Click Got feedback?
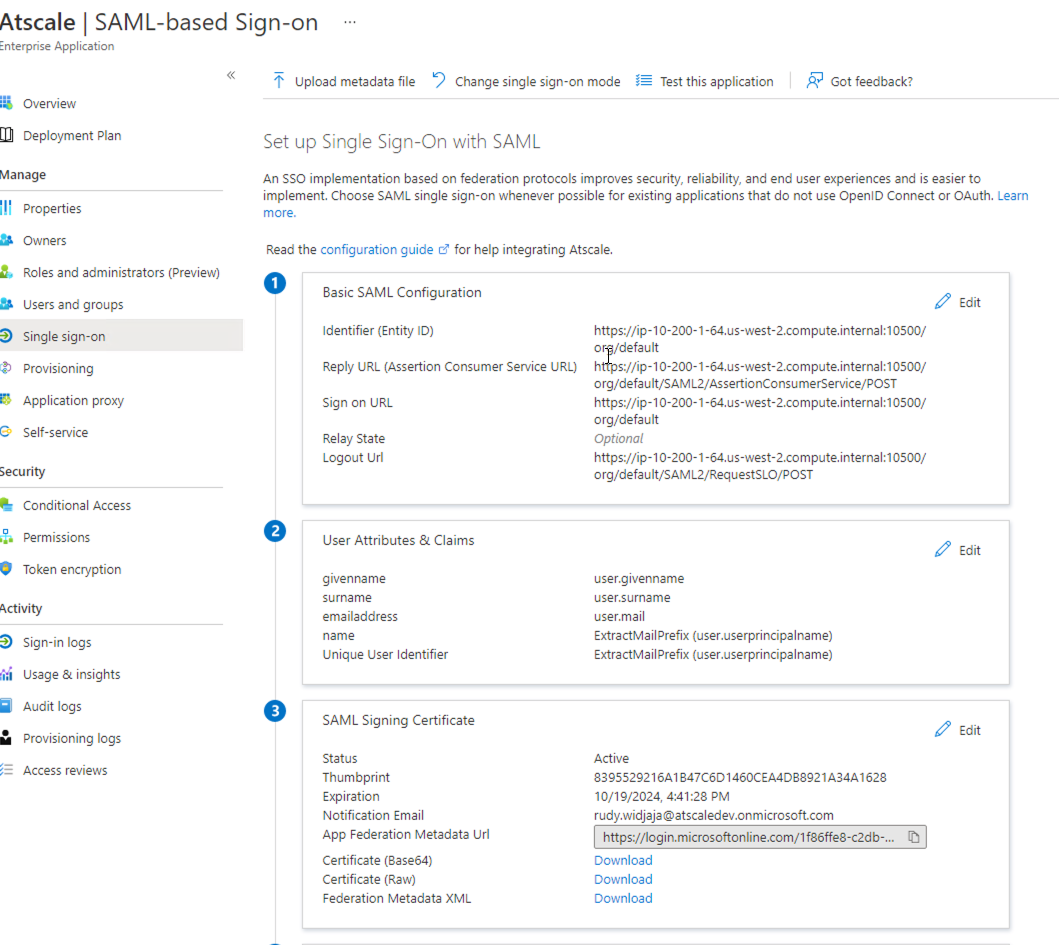The width and height of the screenshot is (1059, 945). [x=859, y=81]
